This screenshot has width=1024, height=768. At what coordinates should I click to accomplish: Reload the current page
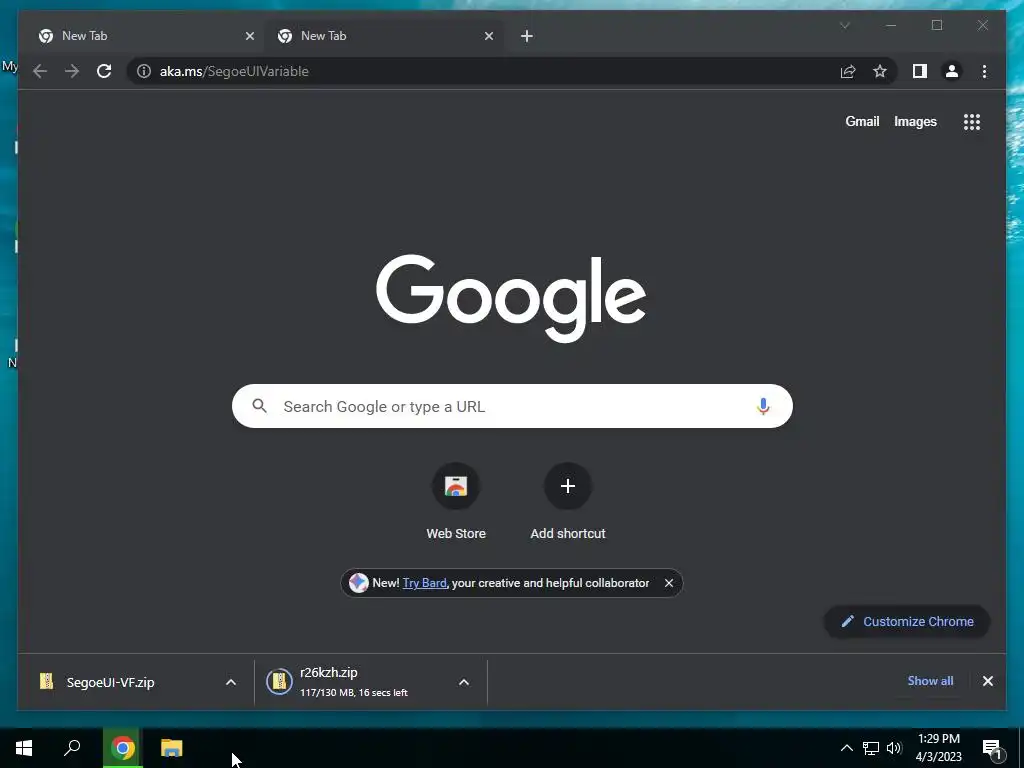coord(104,71)
